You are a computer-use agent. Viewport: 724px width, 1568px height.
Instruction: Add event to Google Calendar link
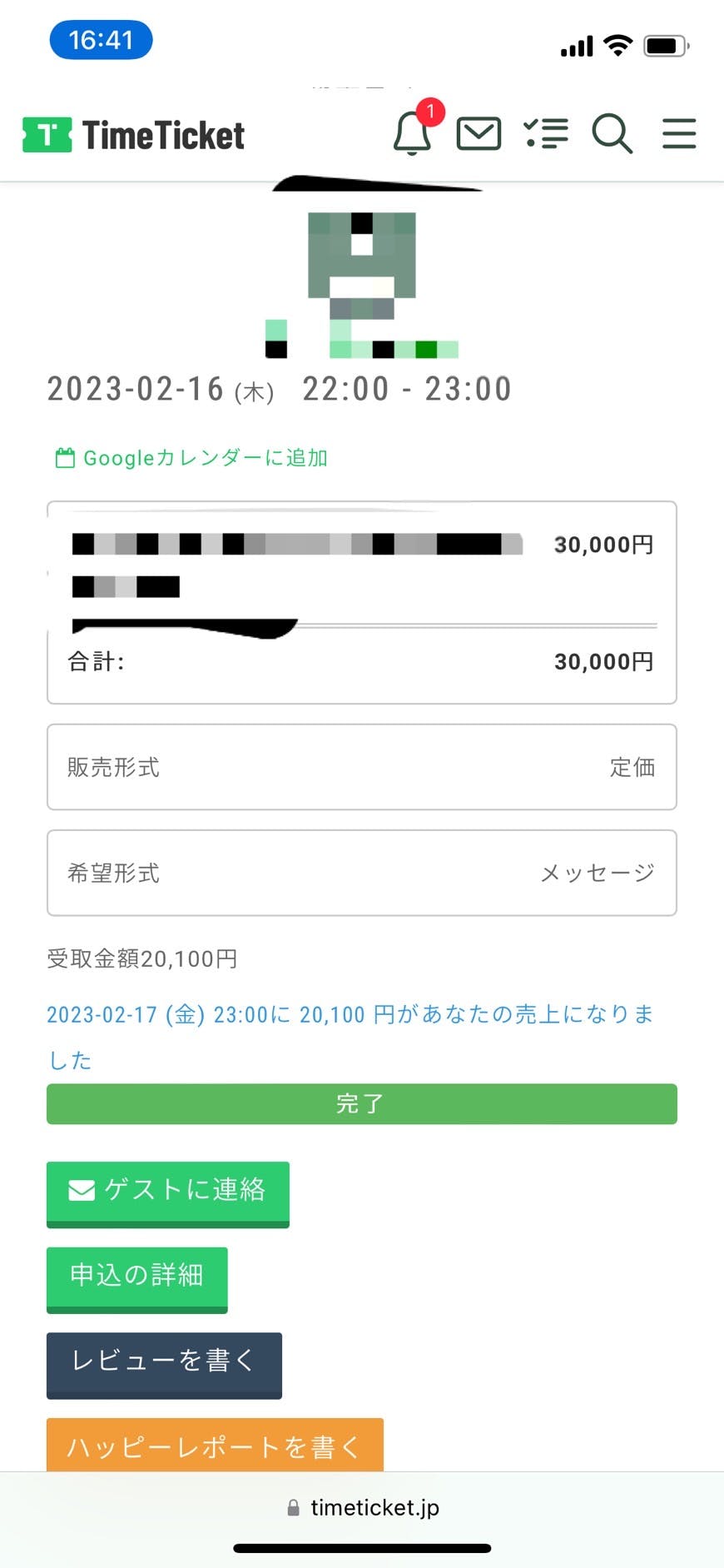[x=205, y=458]
